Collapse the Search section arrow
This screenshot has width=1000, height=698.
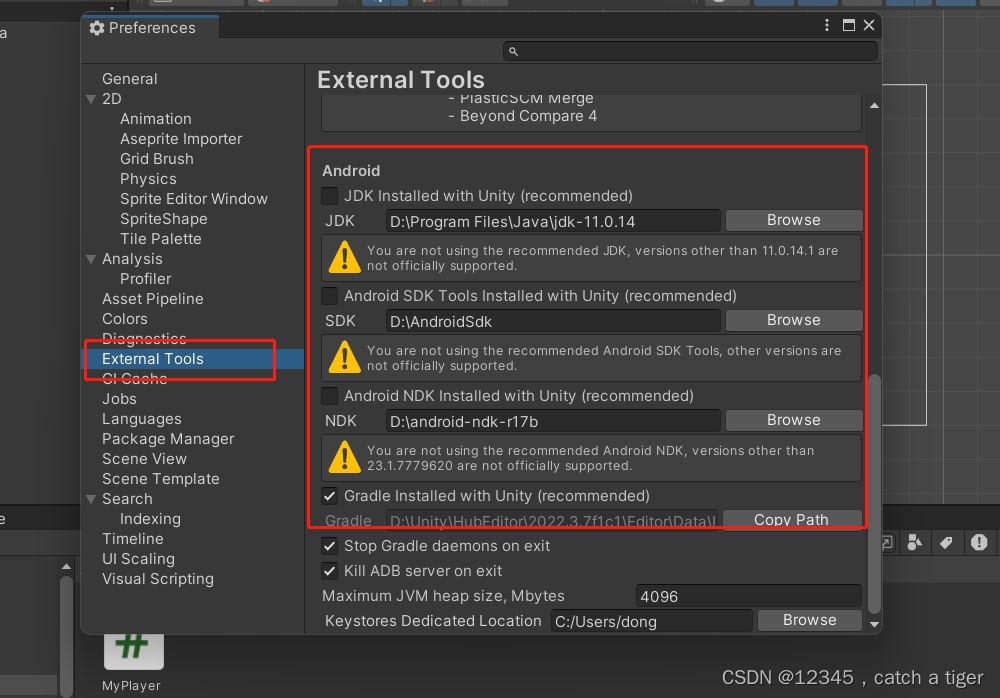click(90, 499)
